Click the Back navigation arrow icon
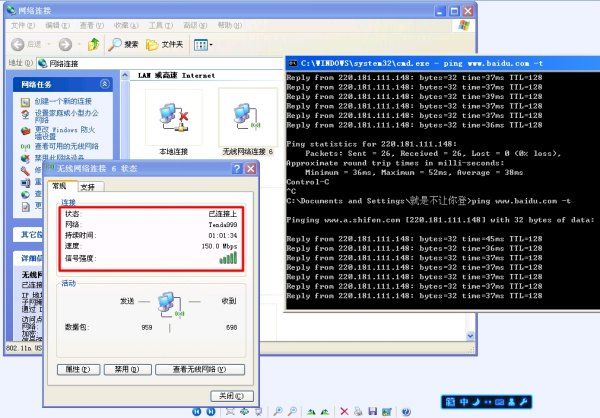The image size is (600, 418). tap(17, 44)
